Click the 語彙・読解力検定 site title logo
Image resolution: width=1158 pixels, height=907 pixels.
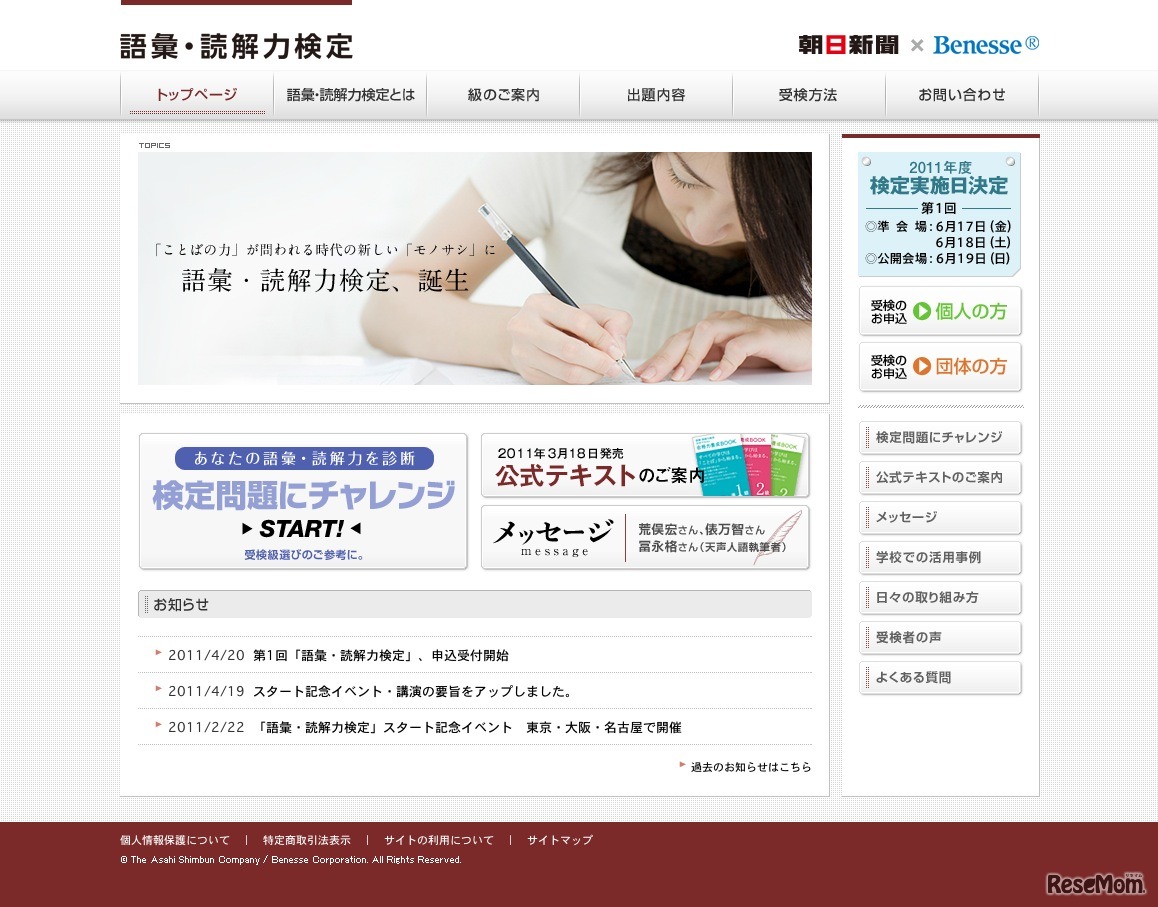click(x=236, y=46)
